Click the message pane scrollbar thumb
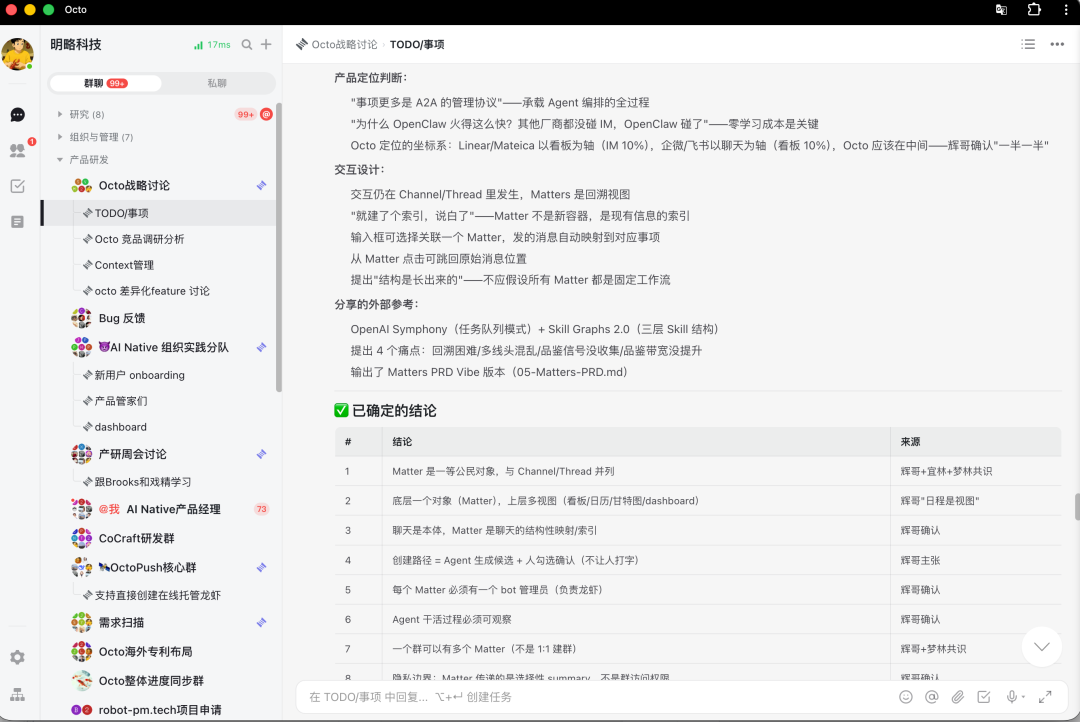 point(1077,508)
